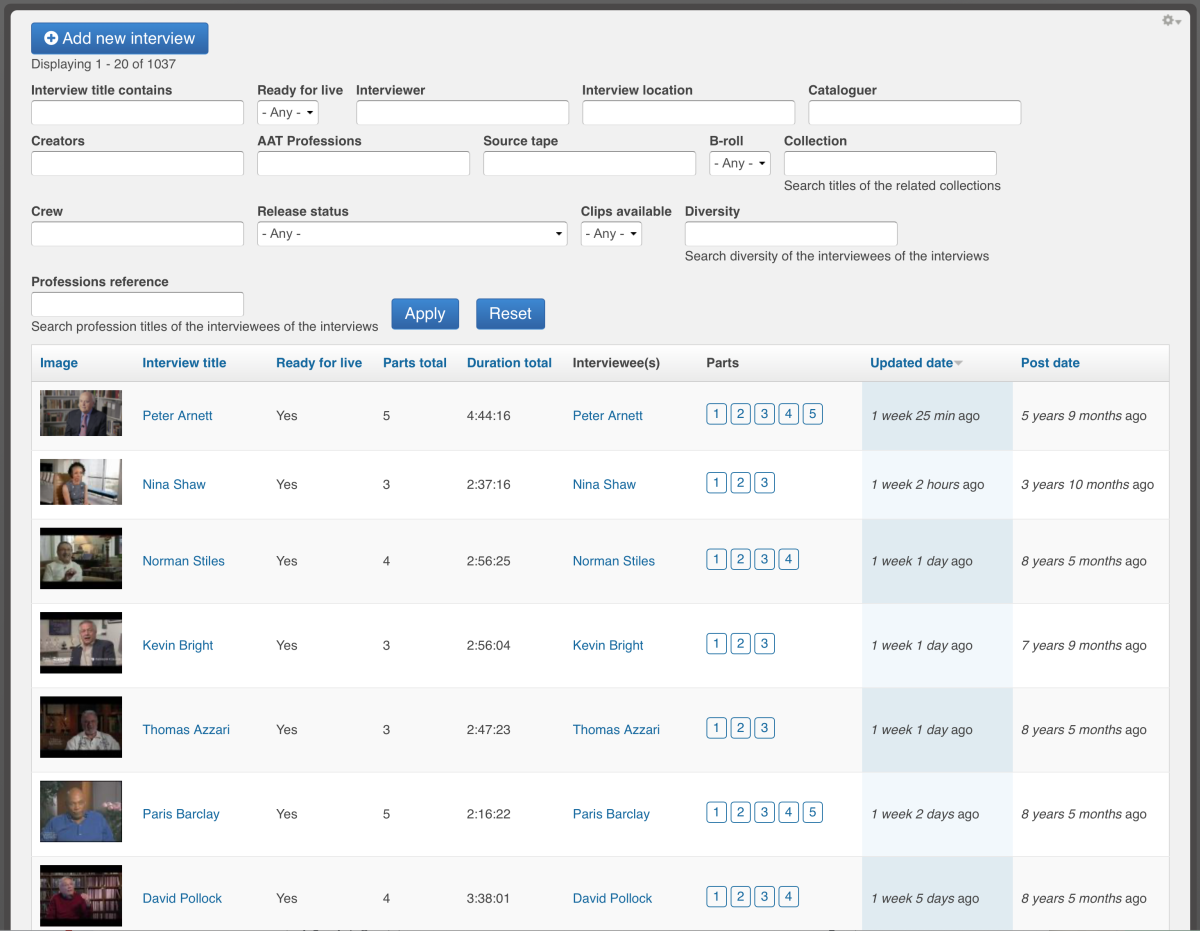Image resolution: width=1200 pixels, height=931 pixels.
Task: Expand the Ready for live dropdown
Action: coord(288,113)
